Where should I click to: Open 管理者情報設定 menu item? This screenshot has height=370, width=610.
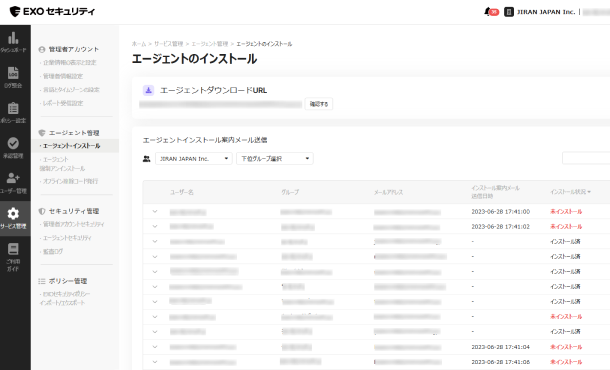pos(62,76)
